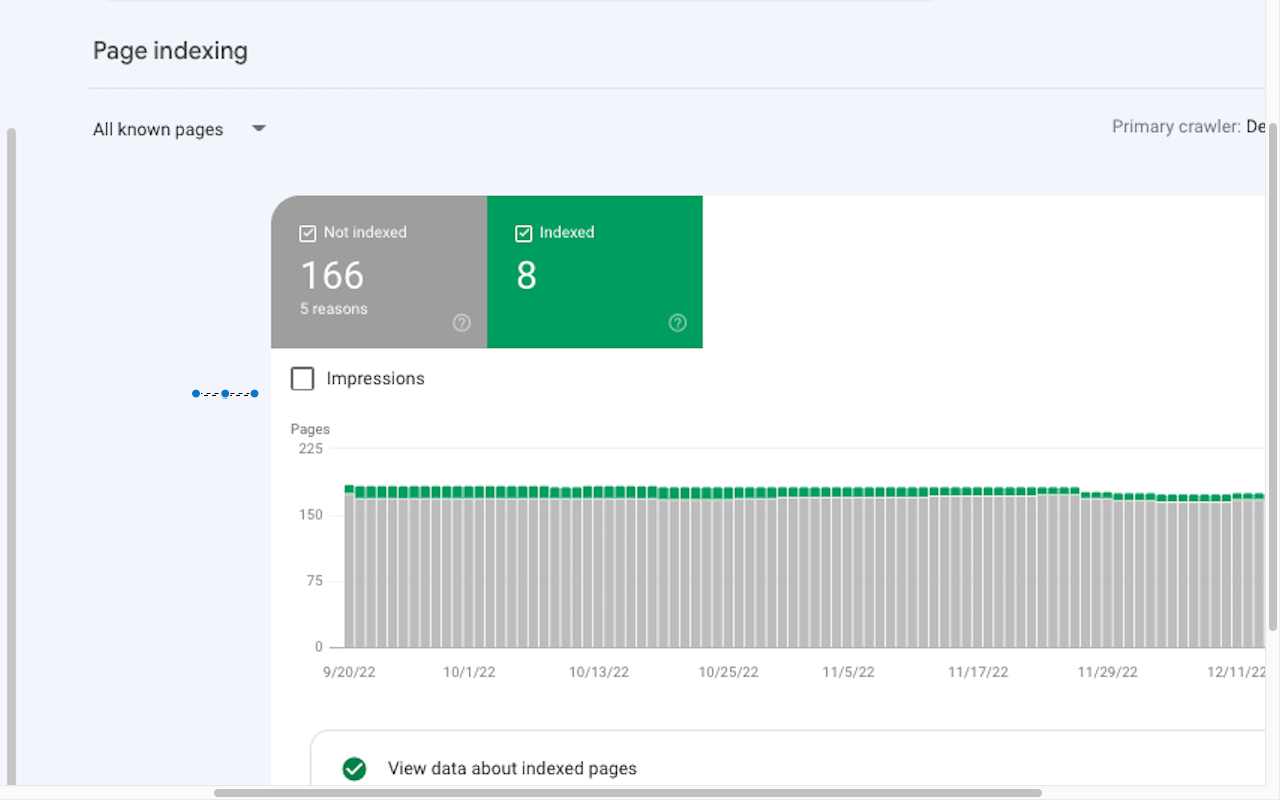Image resolution: width=1280 pixels, height=800 pixels.
Task: Open the All known pages dropdown
Action: click(x=180, y=129)
